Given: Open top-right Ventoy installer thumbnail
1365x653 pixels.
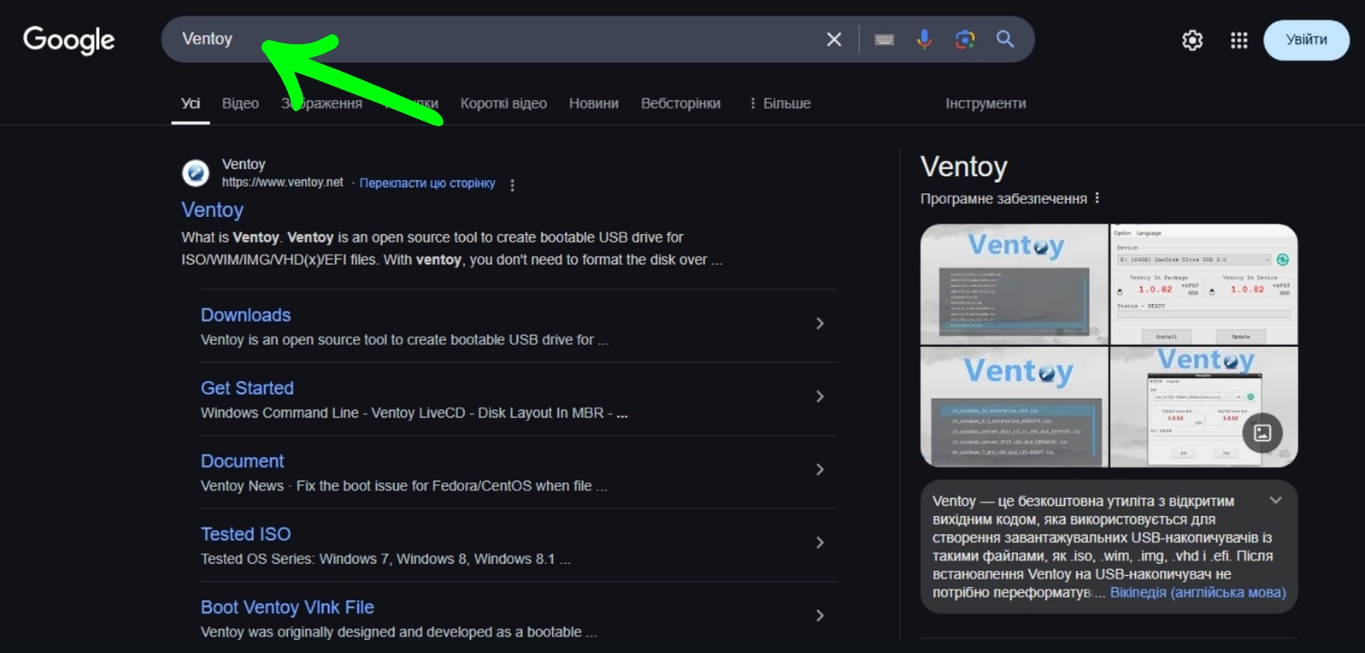Looking at the screenshot, I should click(x=1204, y=283).
